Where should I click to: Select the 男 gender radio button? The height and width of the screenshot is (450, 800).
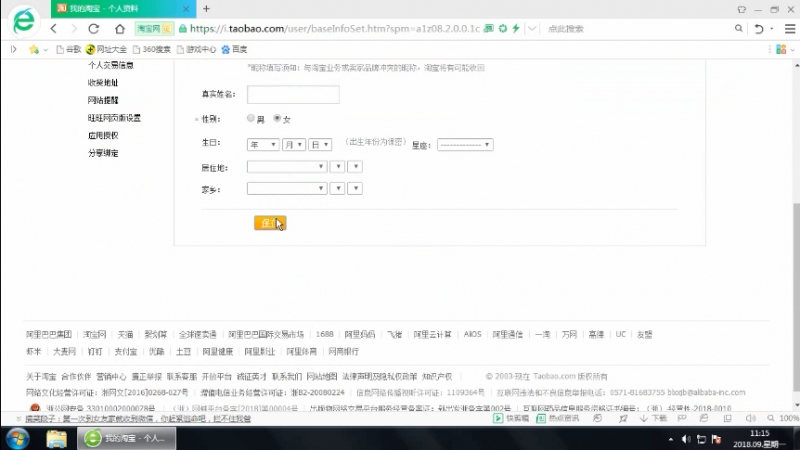251,118
